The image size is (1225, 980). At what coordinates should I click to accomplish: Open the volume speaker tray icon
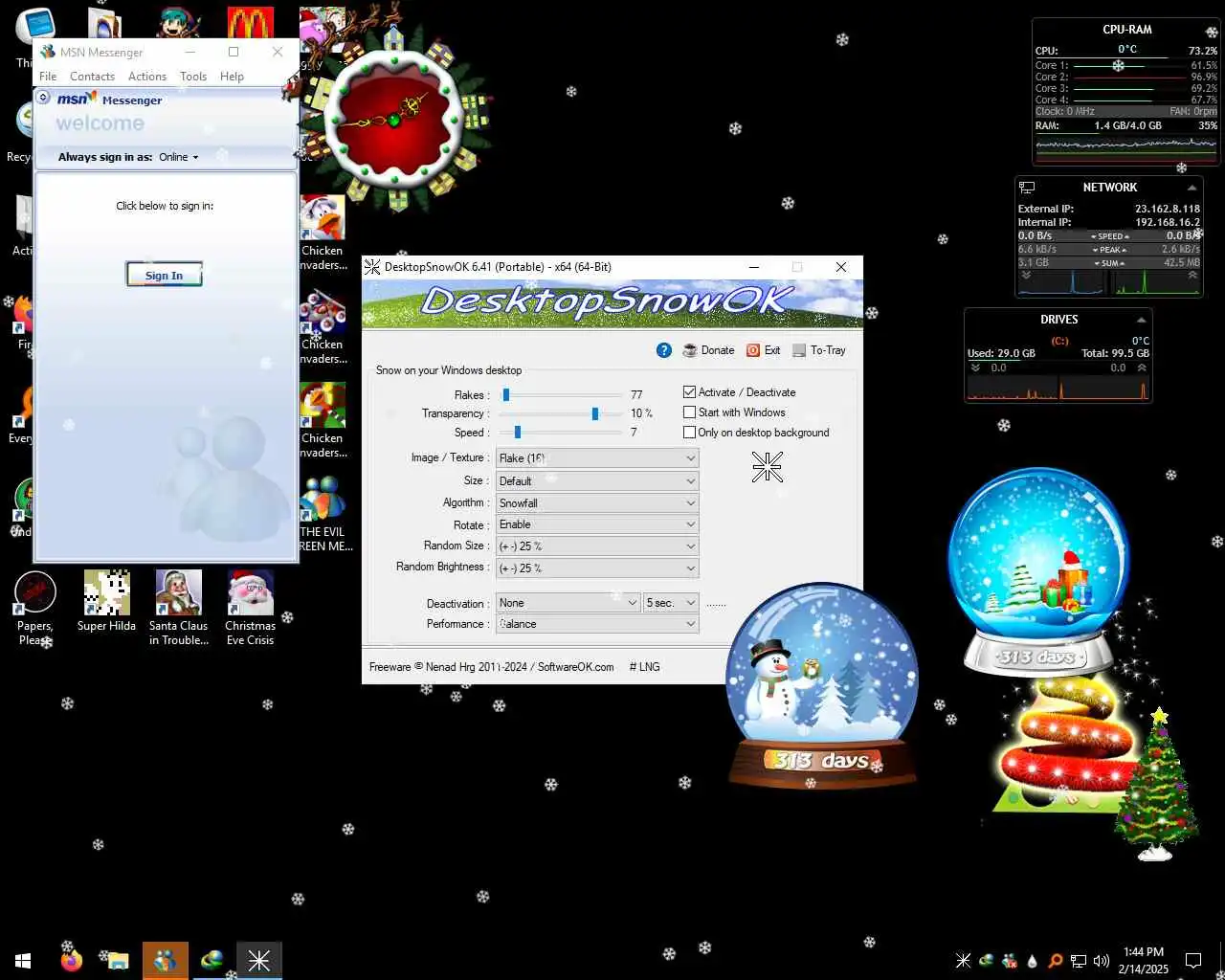(1101, 960)
